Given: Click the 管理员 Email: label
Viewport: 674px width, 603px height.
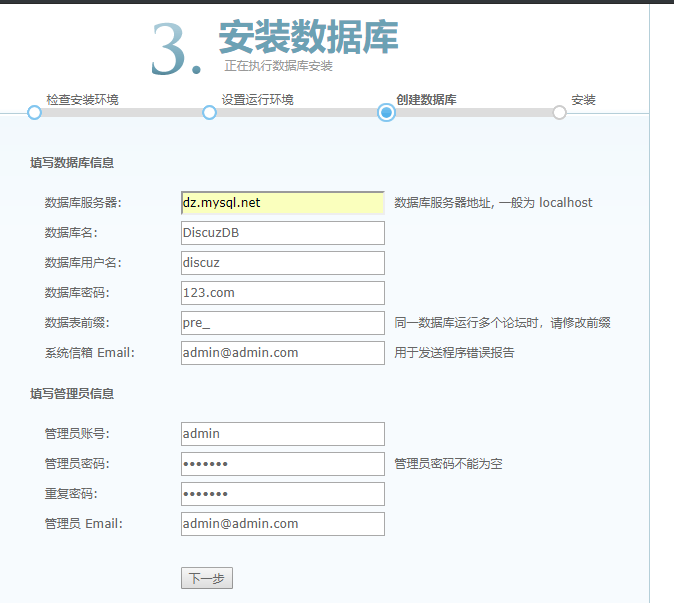Looking at the screenshot, I should [x=84, y=524].
